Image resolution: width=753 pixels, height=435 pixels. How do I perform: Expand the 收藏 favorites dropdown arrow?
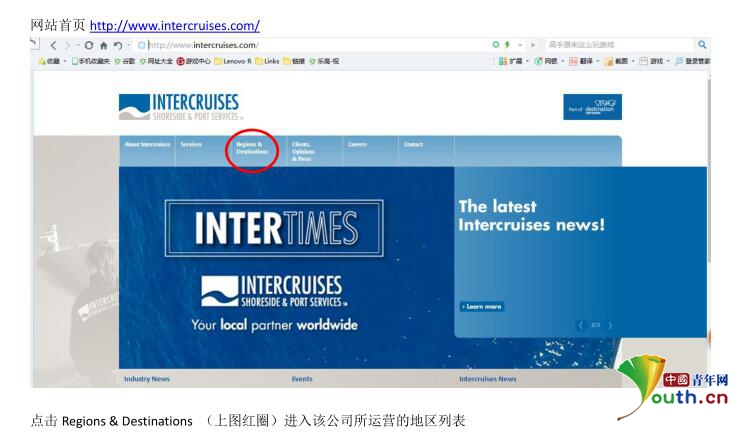pyautogui.click(x=65, y=61)
